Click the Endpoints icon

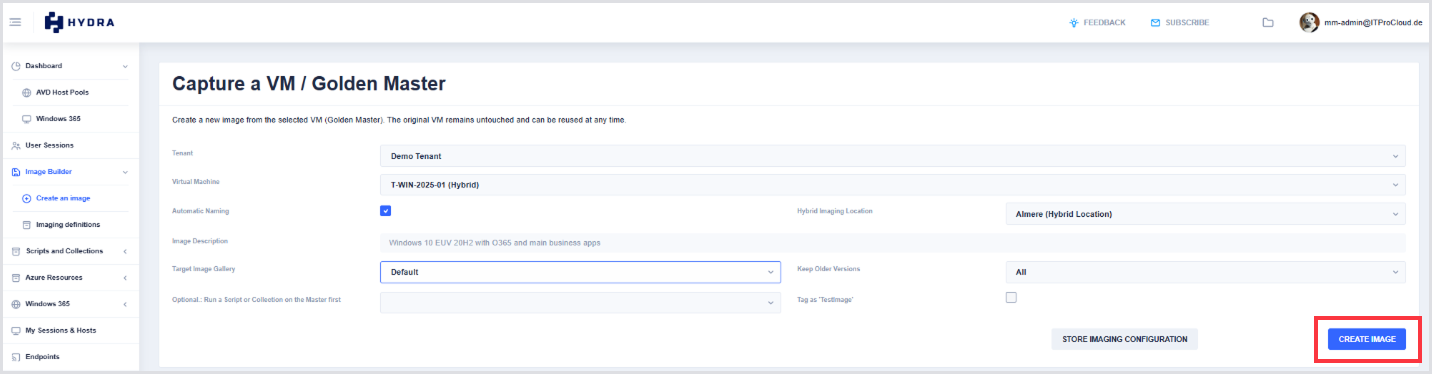[x=16, y=357]
